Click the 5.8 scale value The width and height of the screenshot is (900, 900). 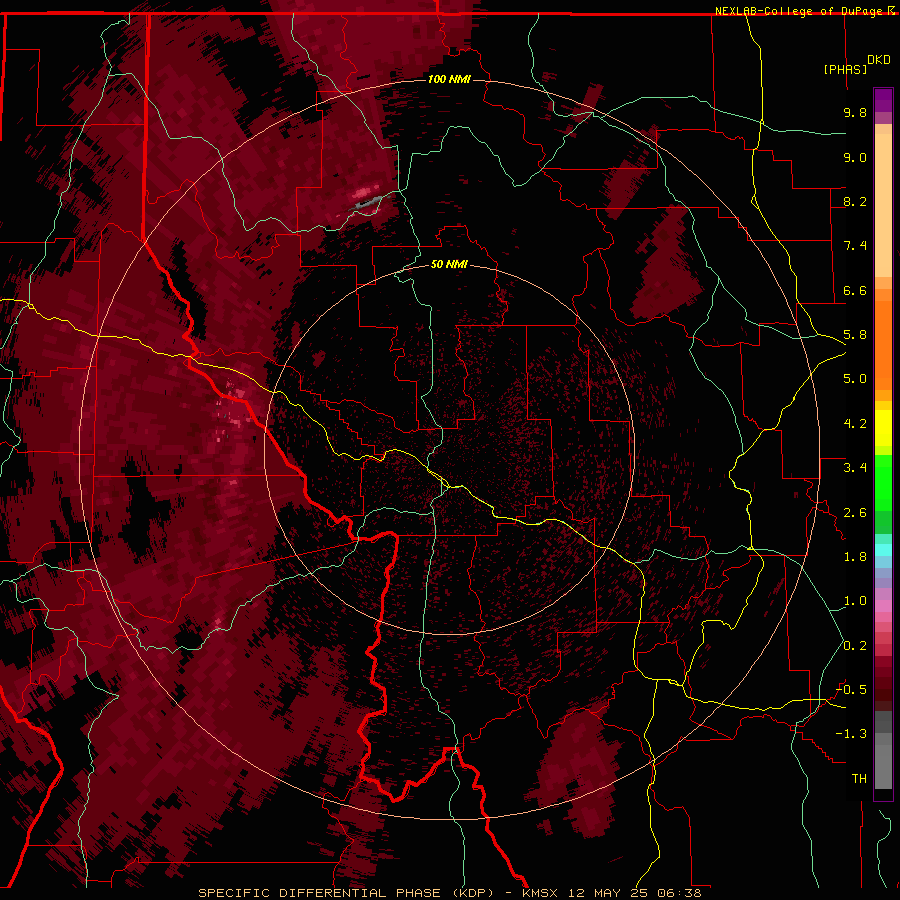tap(855, 335)
